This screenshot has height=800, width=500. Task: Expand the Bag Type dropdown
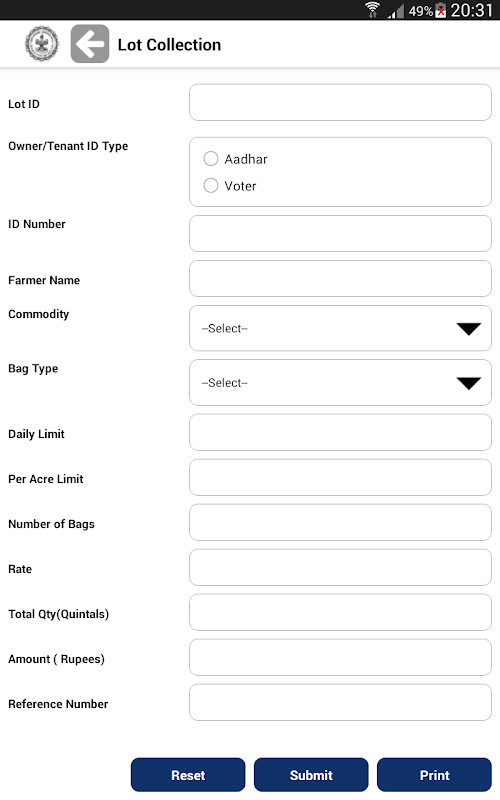tap(340, 383)
